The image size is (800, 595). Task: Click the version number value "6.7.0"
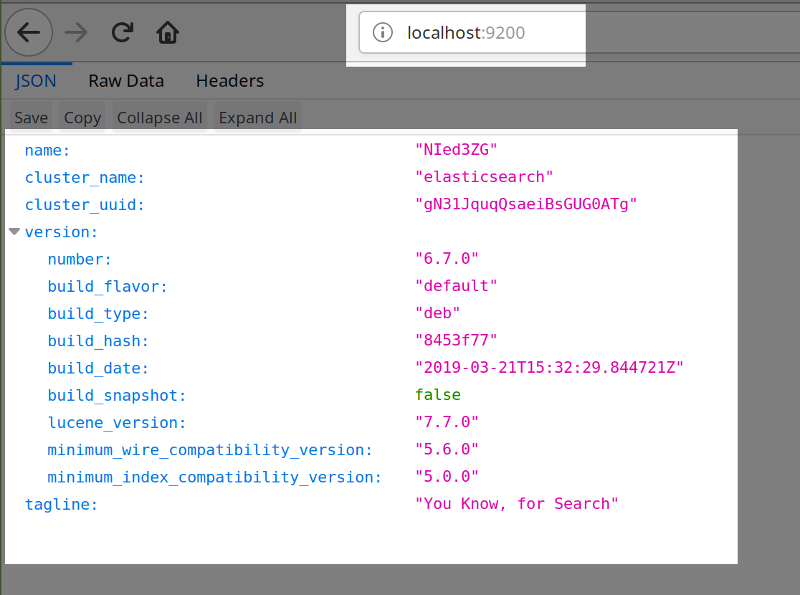click(446, 258)
